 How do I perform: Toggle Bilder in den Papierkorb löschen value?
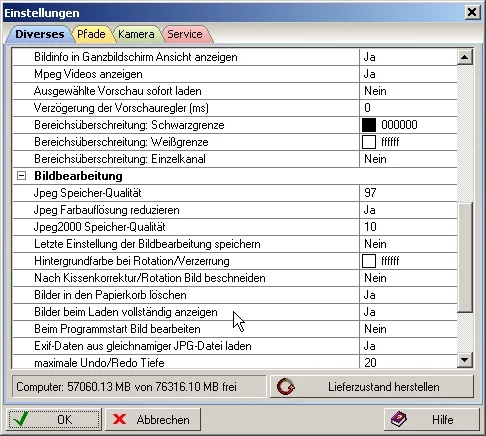pyautogui.click(x=408, y=295)
